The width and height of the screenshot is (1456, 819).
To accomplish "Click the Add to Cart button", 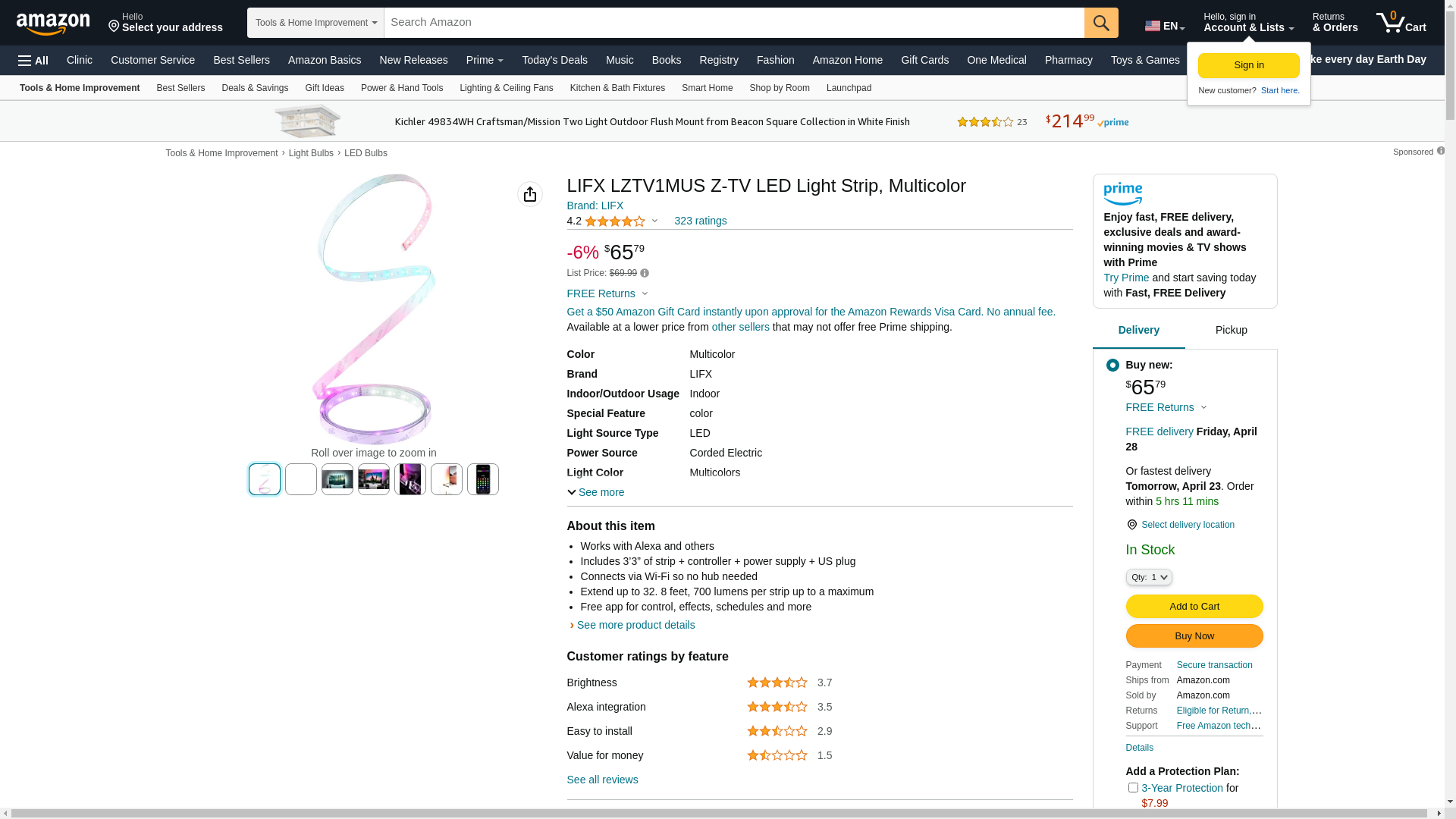I will [1194, 606].
